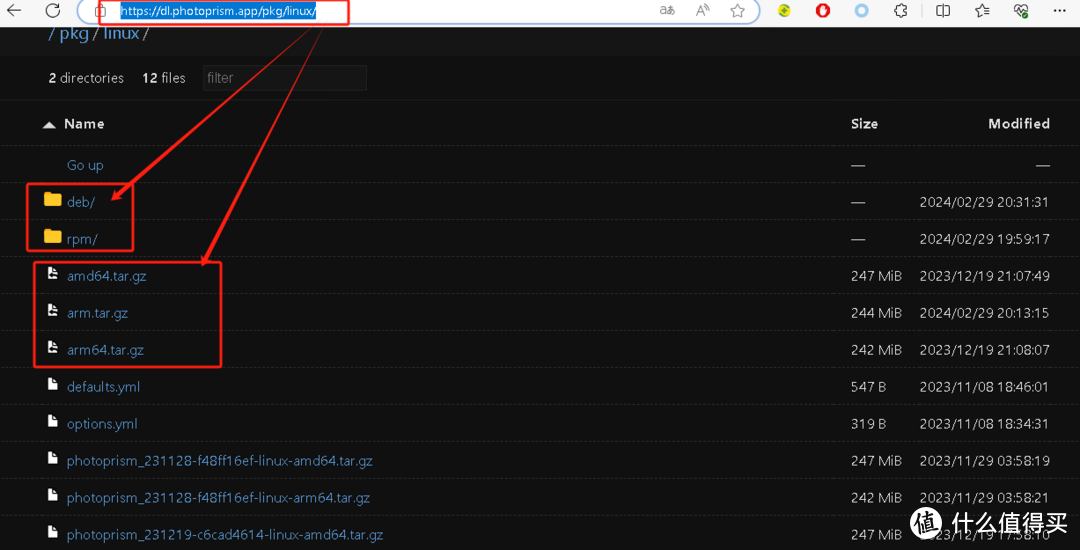The height and width of the screenshot is (550, 1080).
Task: Click modified date 2023/11/29 03:58:21
Action: pyautogui.click(x=985, y=498)
